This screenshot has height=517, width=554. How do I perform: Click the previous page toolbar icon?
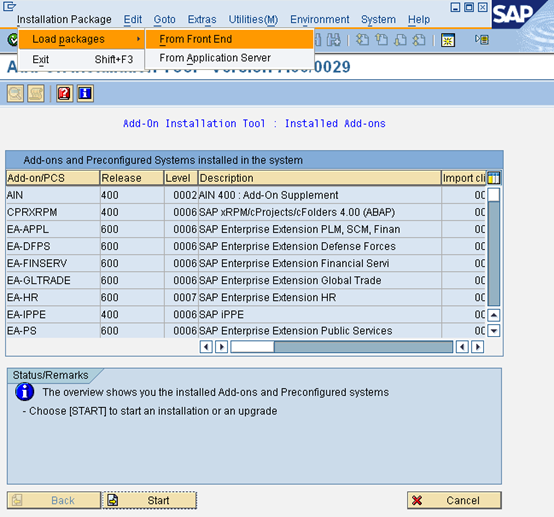pos(381,40)
